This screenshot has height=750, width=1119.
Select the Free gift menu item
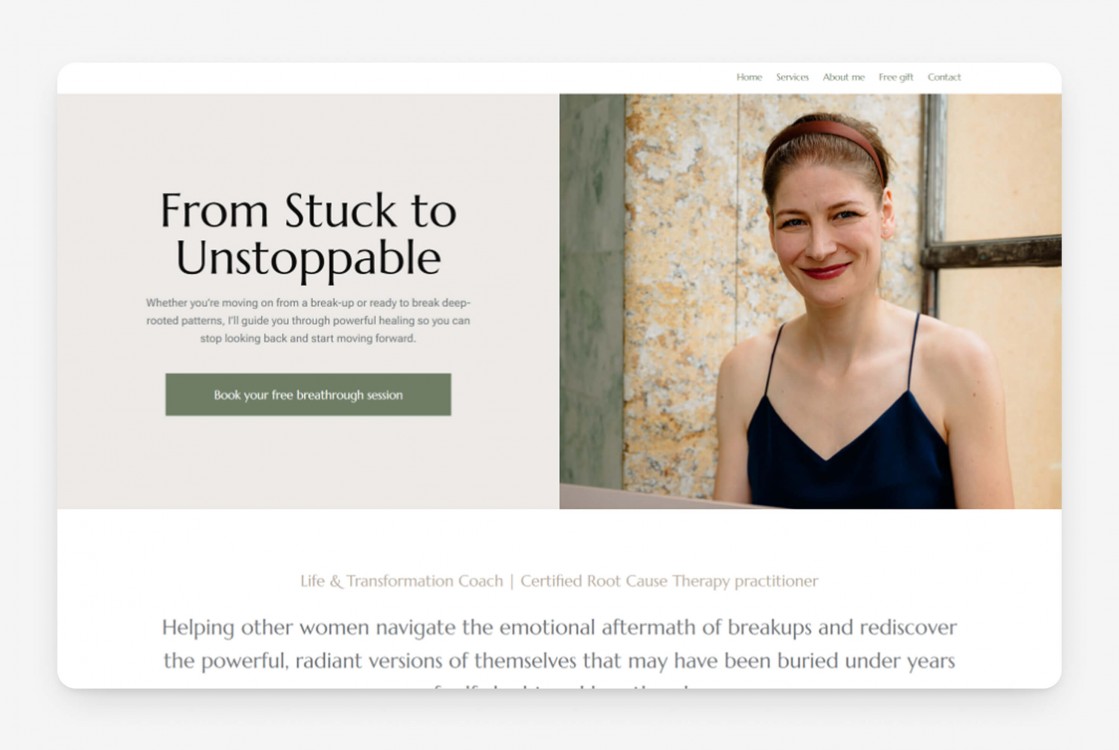point(896,77)
